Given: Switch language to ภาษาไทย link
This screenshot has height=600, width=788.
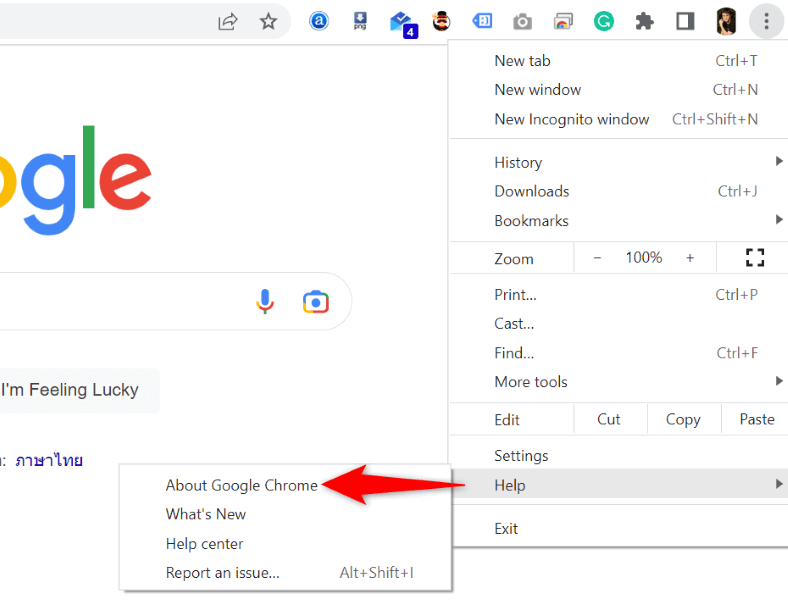Looking at the screenshot, I should 49,460.
